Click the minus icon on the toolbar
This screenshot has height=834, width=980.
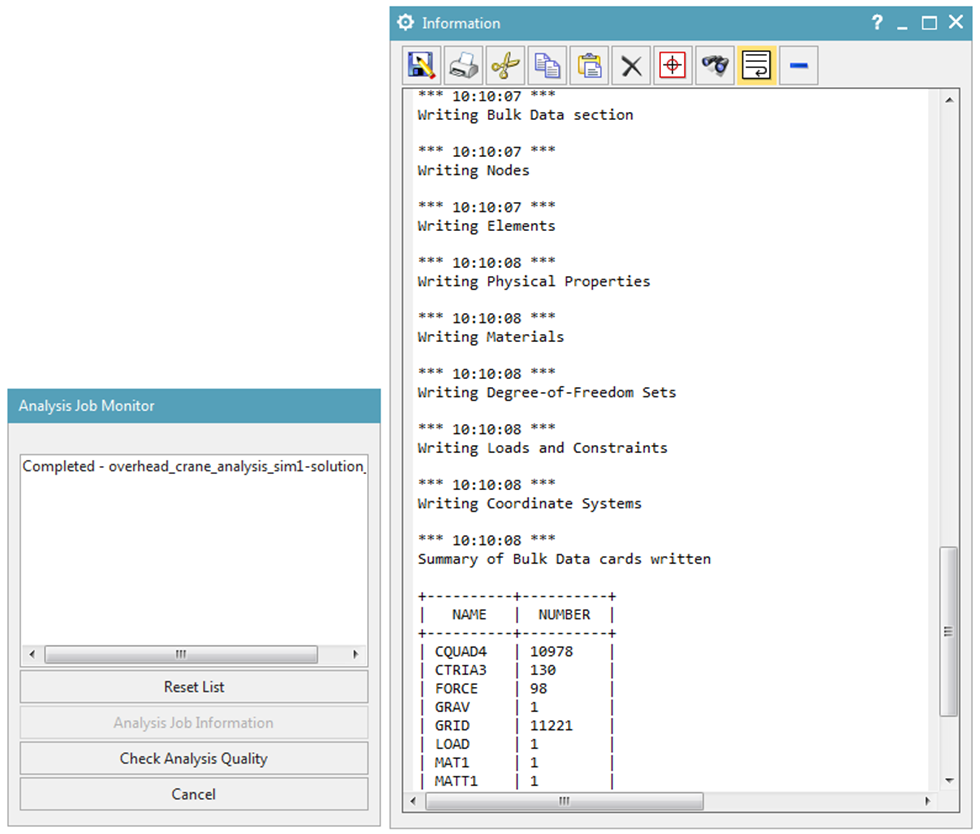point(798,64)
